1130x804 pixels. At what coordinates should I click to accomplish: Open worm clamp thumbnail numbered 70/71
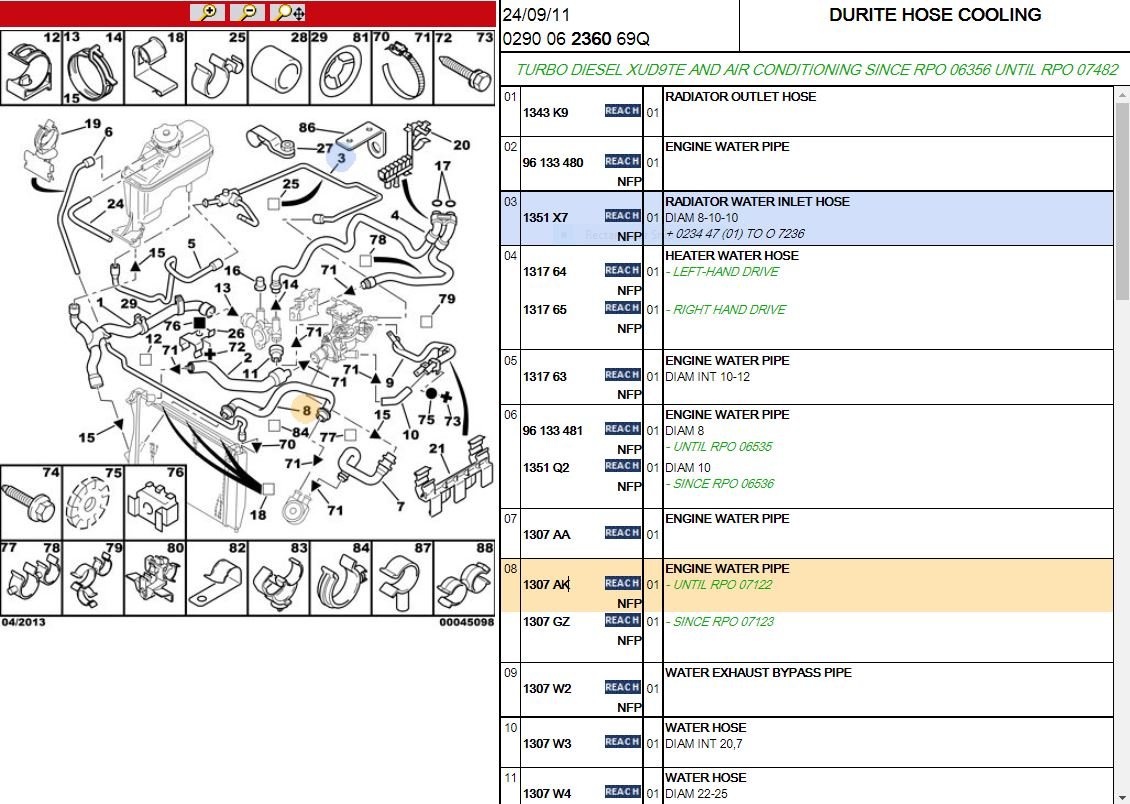(x=403, y=68)
